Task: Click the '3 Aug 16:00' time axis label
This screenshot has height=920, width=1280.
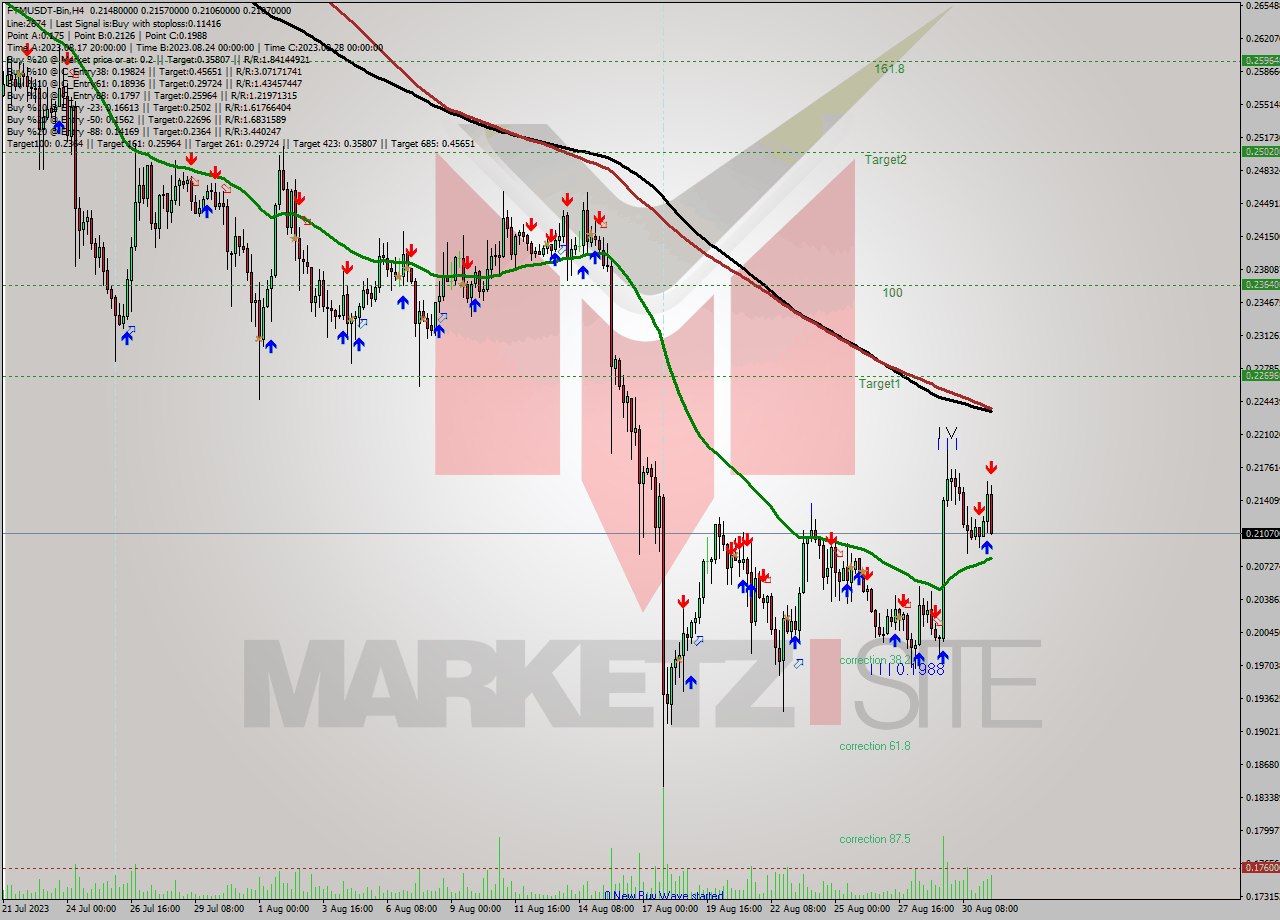Action: pos(346,909)
